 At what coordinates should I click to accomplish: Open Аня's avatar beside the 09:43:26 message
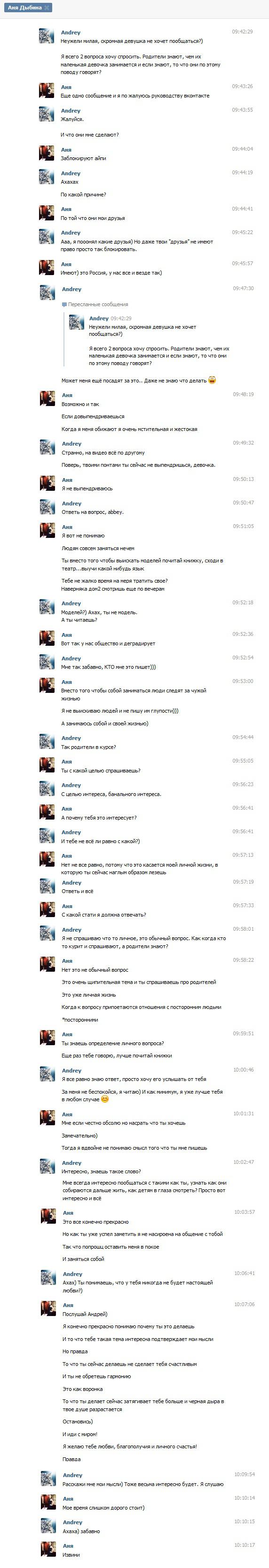pos(46,91)
